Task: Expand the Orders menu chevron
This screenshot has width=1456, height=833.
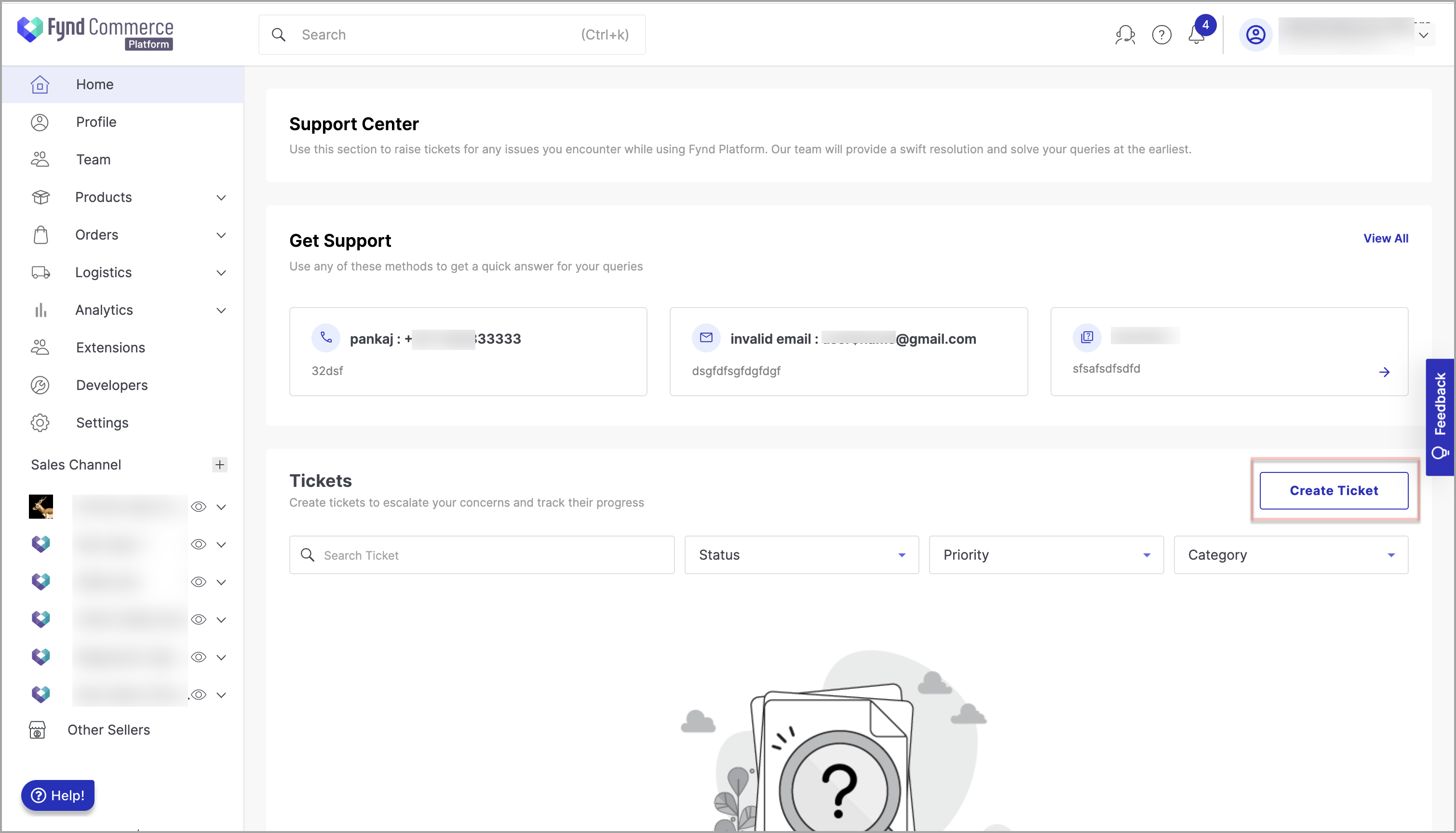Action: 221,235
